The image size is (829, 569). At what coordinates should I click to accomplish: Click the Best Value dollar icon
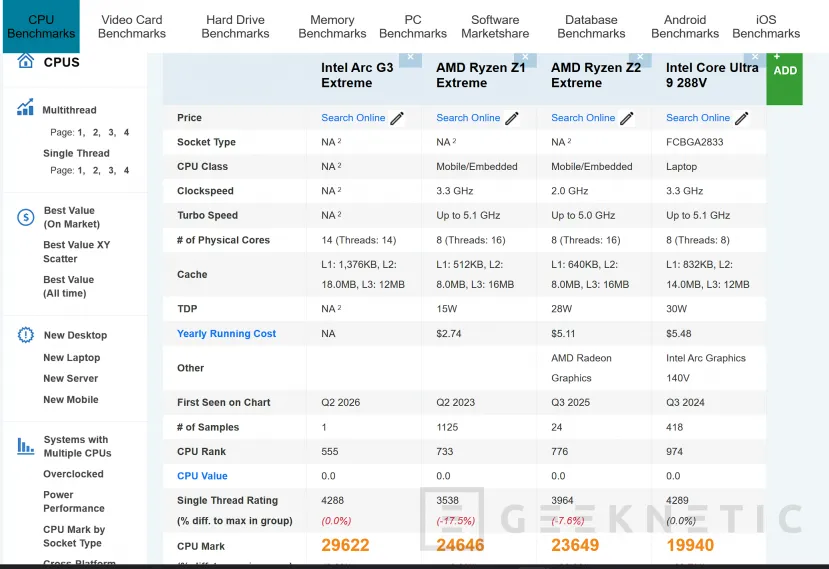(25, 217)
